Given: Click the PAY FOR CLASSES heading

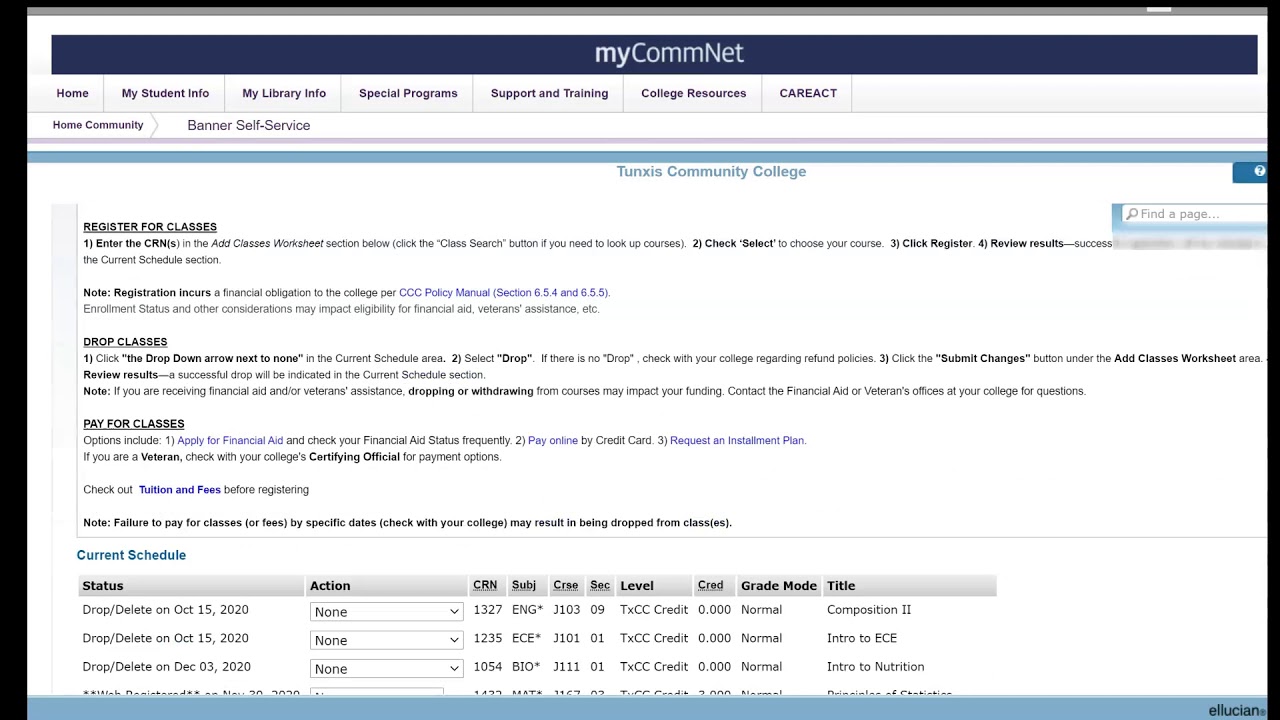Looking at the screenshot, I should (134, 424).
